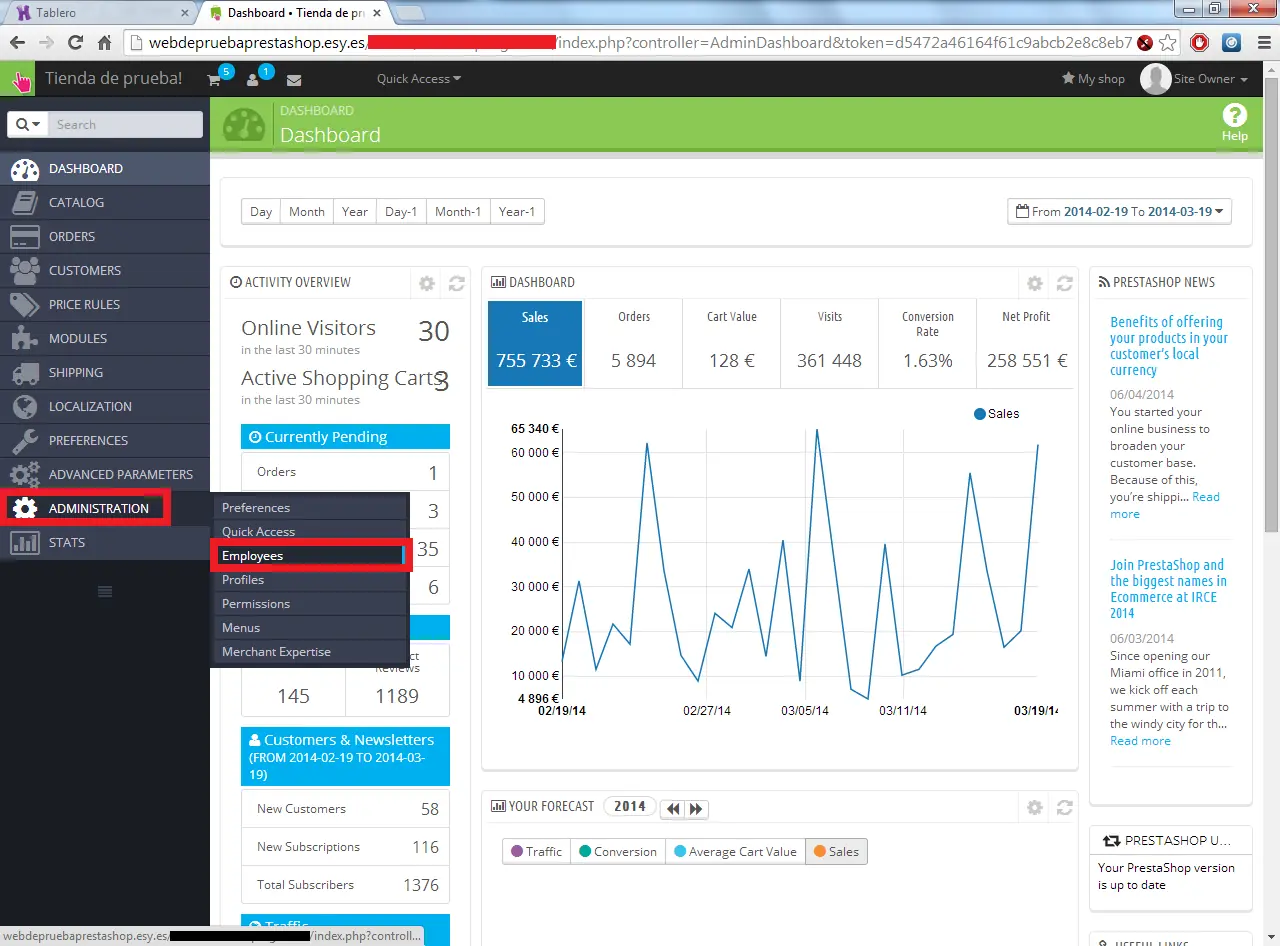Viewport: 1280px width, 946px height.
Task: Switch to the Cart Value stat tab
Action: 732,344
